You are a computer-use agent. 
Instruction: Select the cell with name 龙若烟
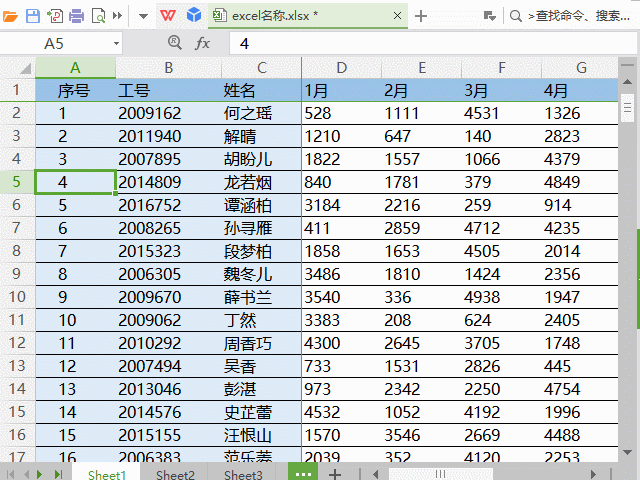[x=262, y=182]
